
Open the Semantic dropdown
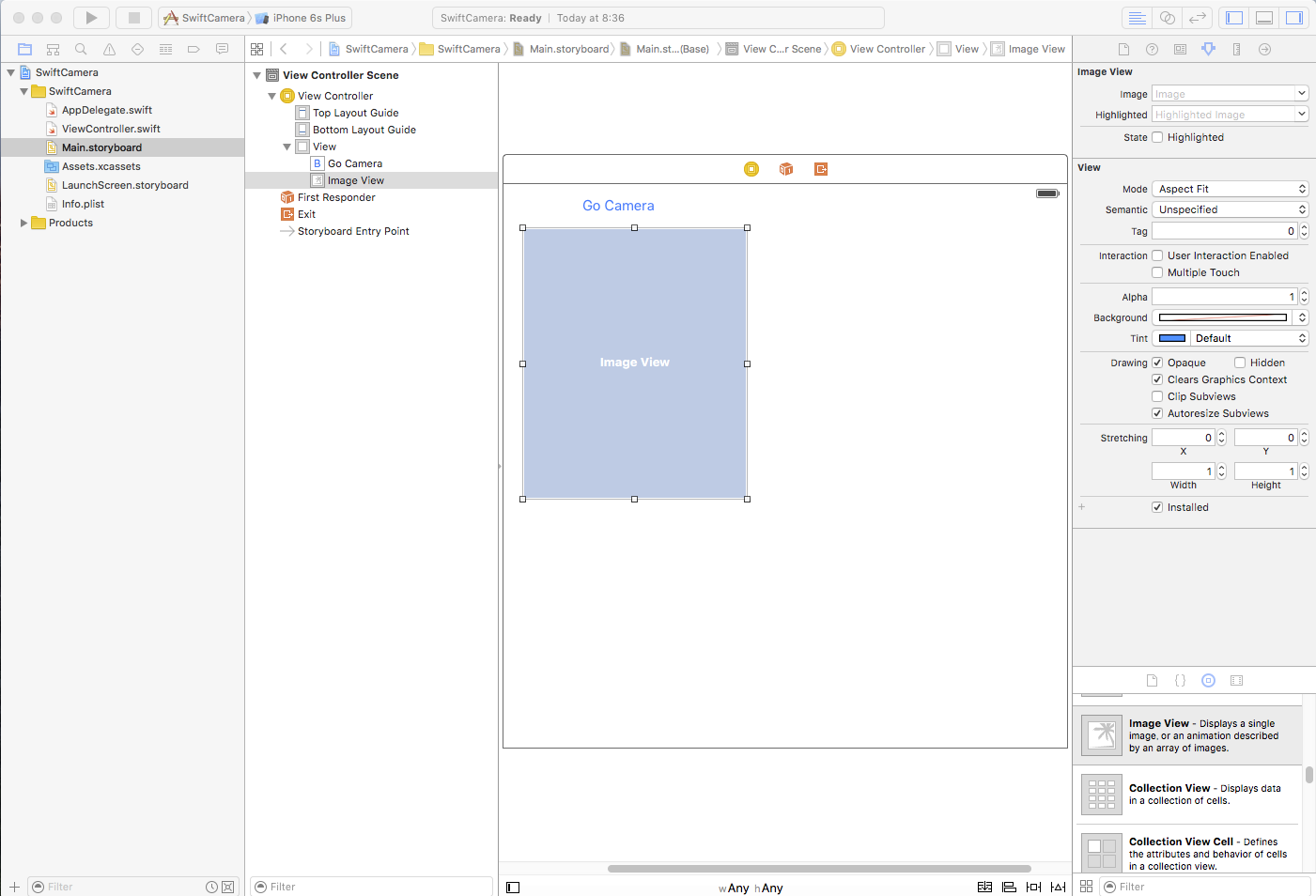click(x=1230, y=209)
